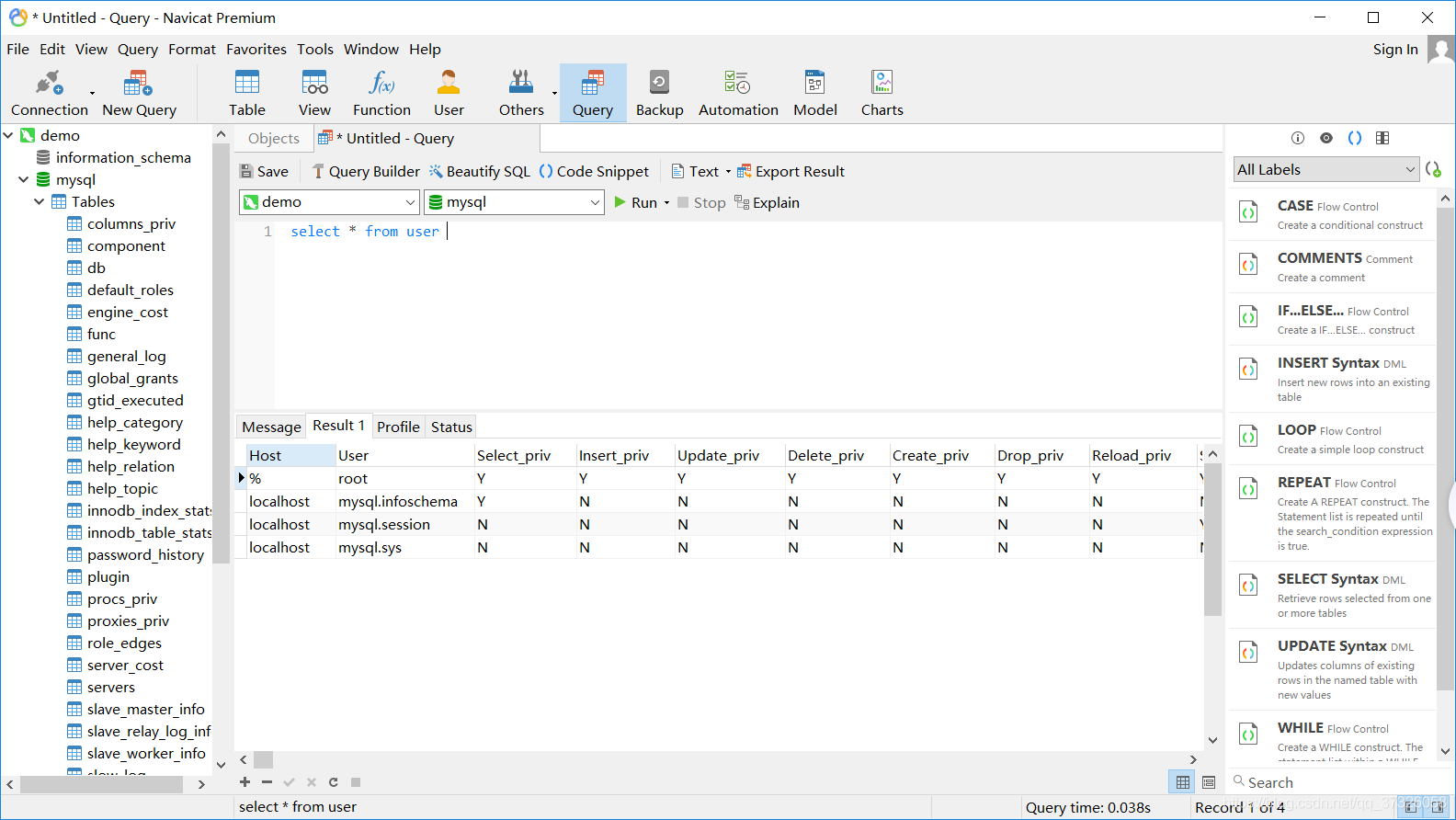Open the Backup toolbar icon
This screenshot has height=820, width=1456.
tap(659, 93)
